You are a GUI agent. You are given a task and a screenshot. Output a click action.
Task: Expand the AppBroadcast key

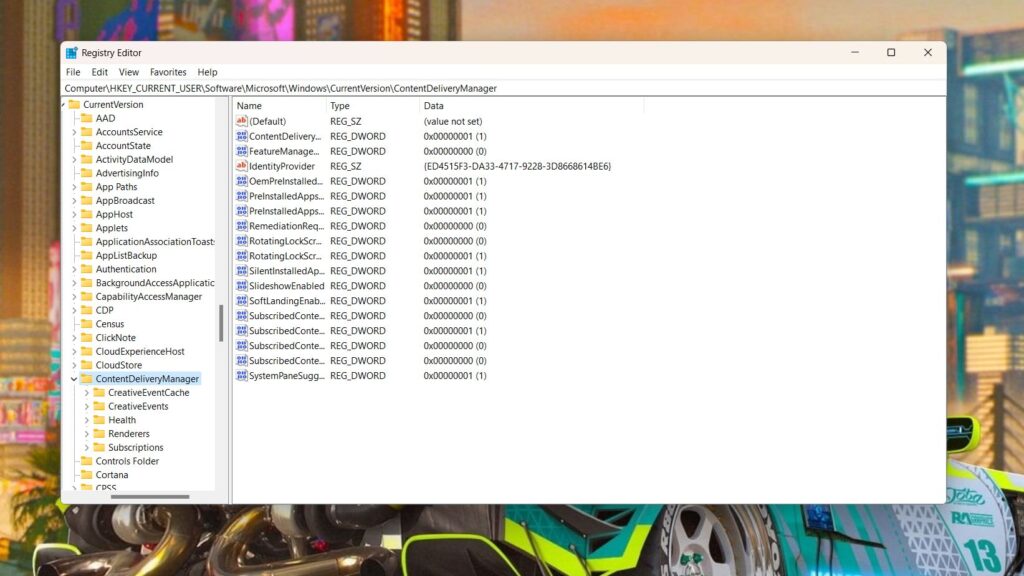pos(74,200)
